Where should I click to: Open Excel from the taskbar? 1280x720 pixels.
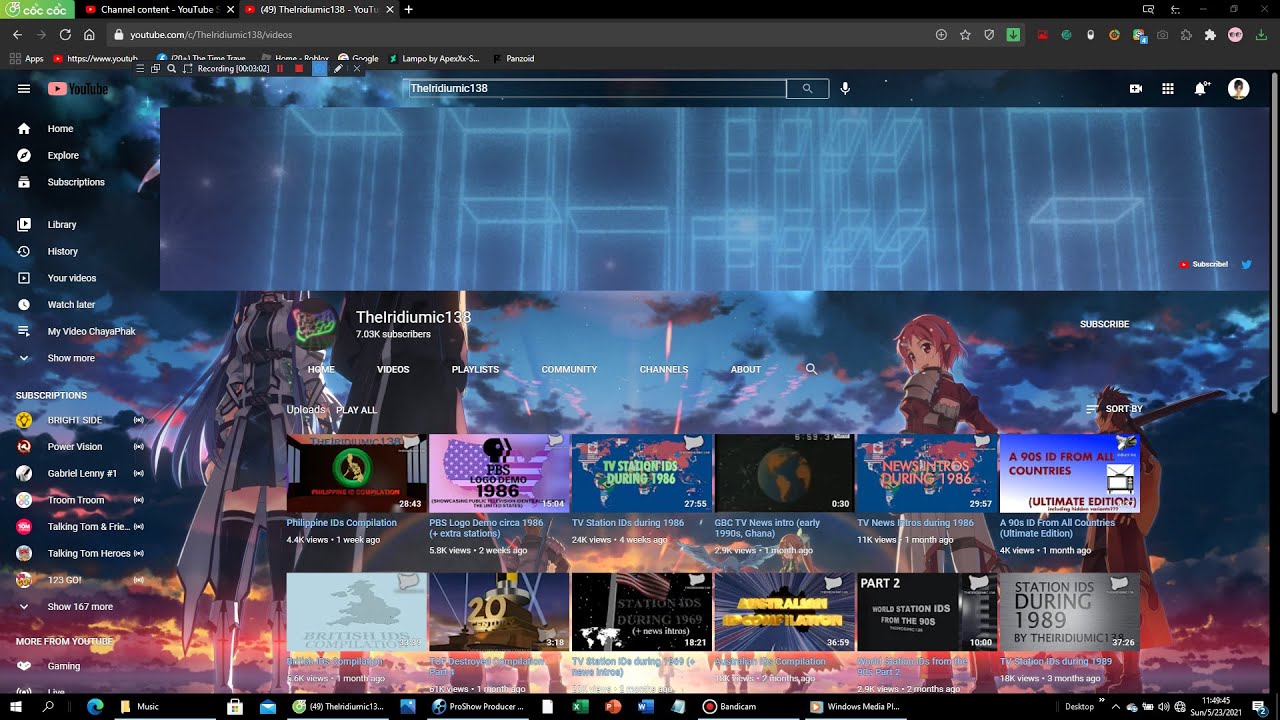[x=579, y=706]
